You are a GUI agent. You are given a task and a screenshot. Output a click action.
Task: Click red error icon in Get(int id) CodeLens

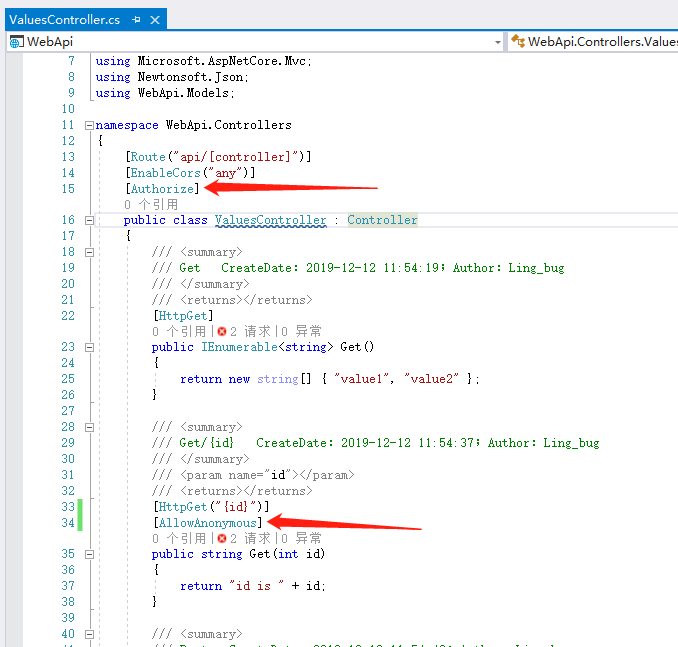pos(222,538)
